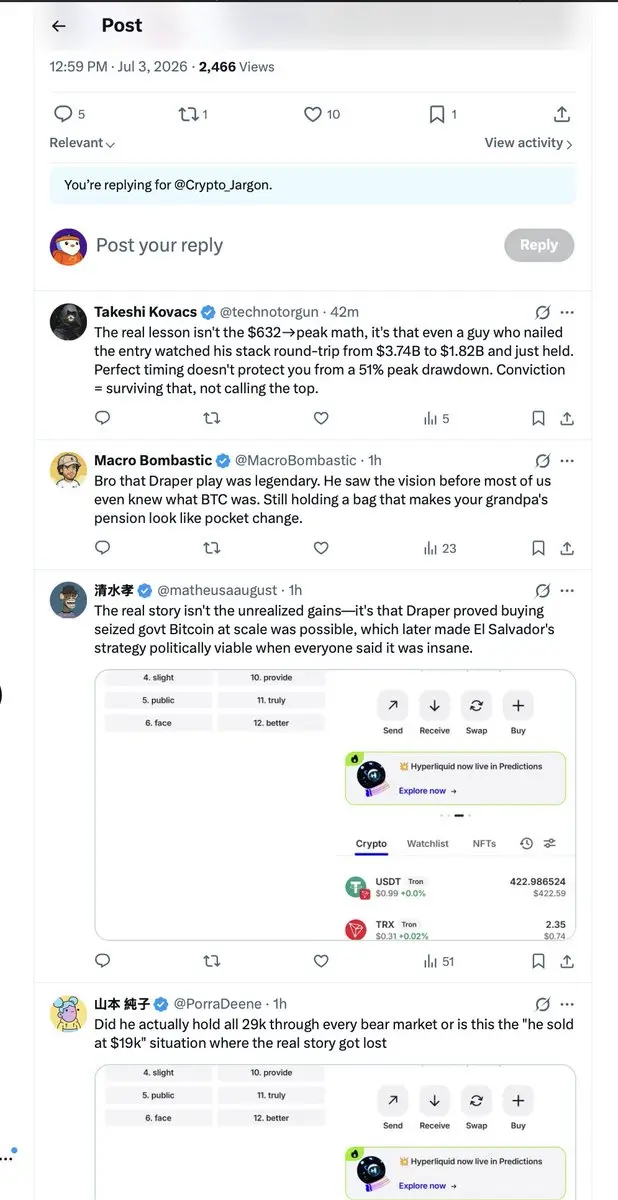618x1200 pixels.
Task: Like Macro Bombastic's reply
Action: [321, 548]
